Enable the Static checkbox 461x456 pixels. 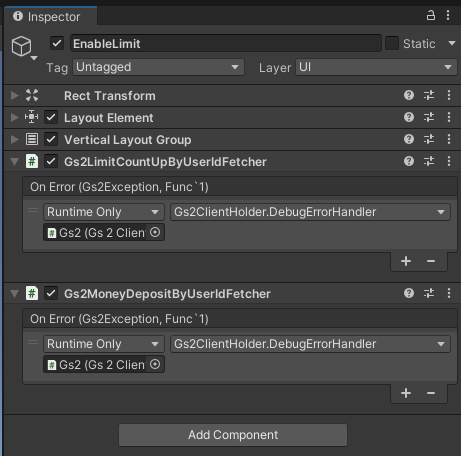392,43
